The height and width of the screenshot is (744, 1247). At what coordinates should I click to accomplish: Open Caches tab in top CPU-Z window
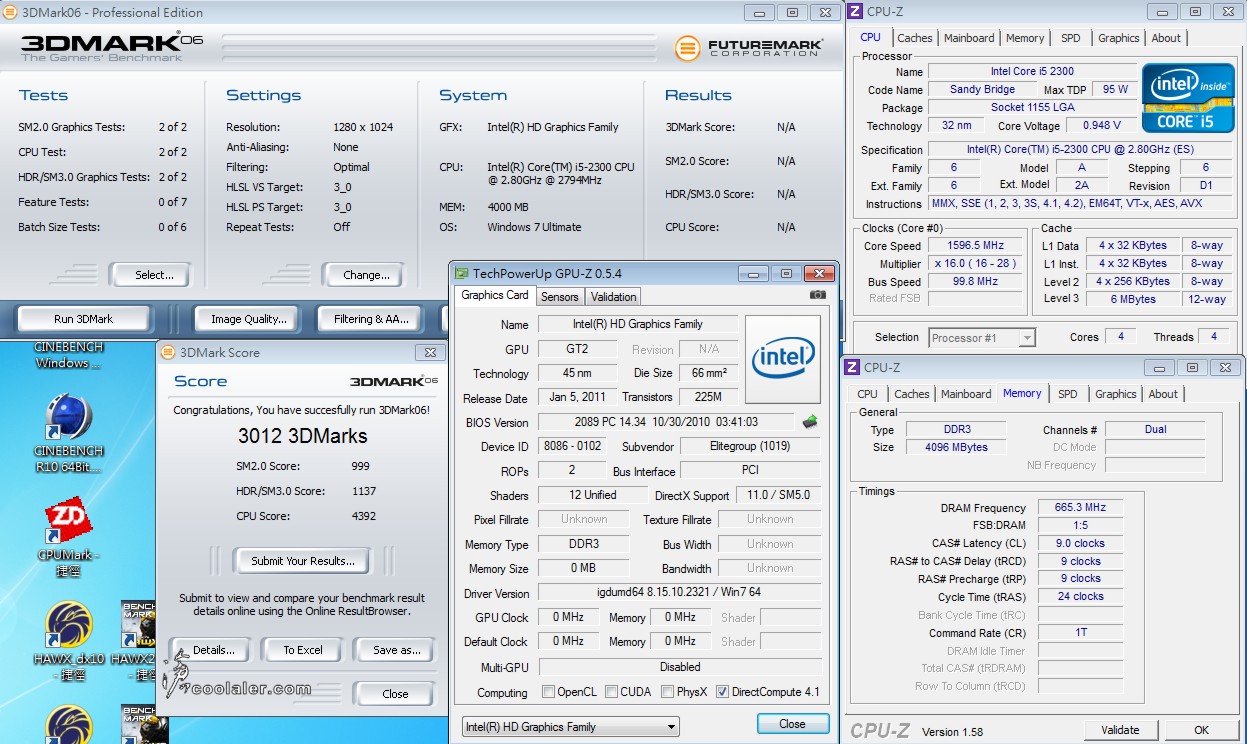click(914, 38)
